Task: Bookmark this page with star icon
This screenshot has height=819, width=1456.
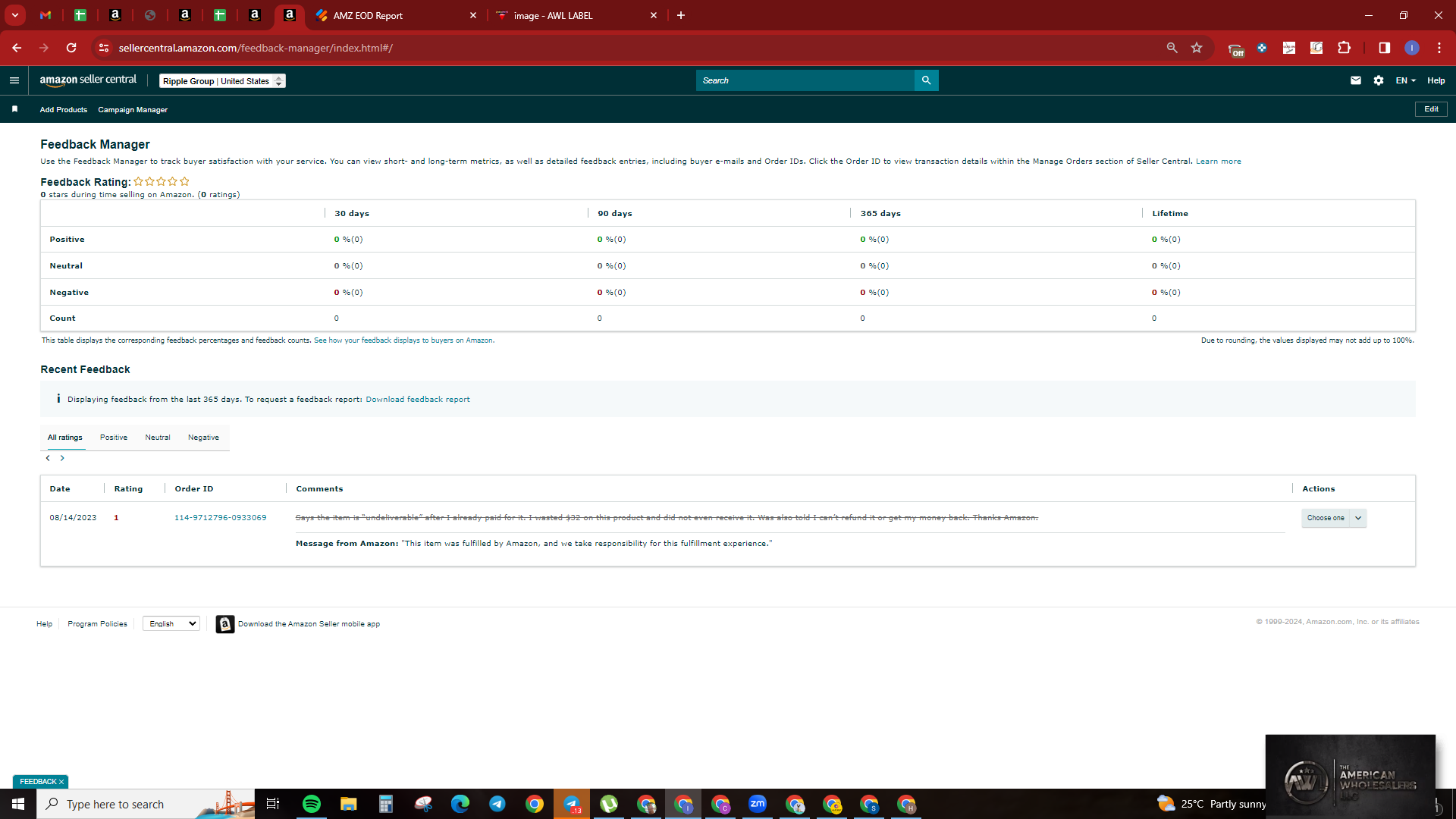Action: click(x=1197, y=48)
